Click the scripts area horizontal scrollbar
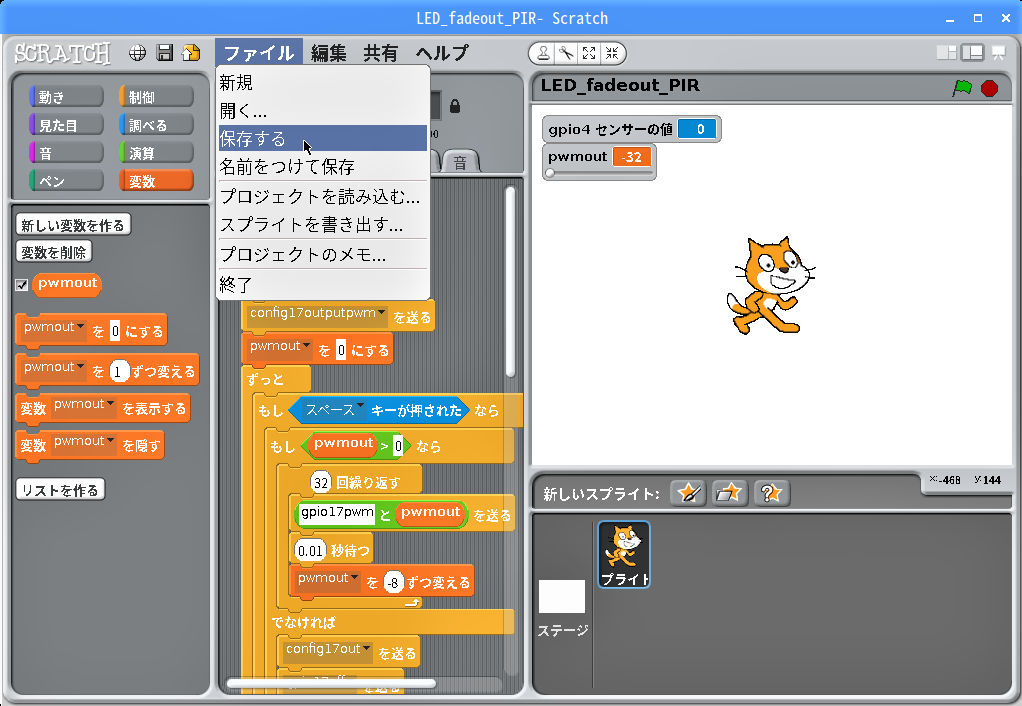Viewport: 1022px width, 706px height. (x=331, y=683)
